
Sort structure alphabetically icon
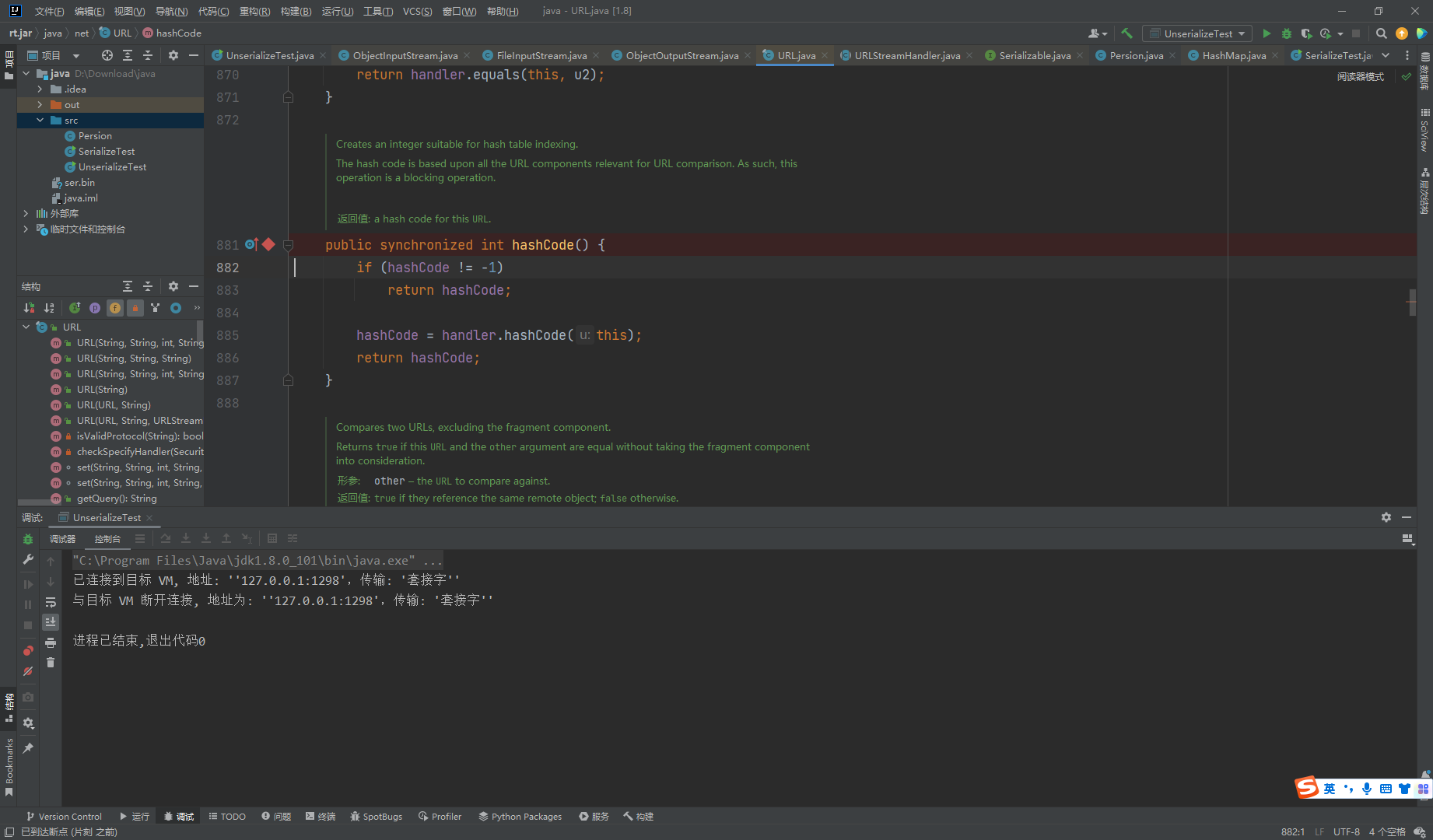click(x=49, y=308)
